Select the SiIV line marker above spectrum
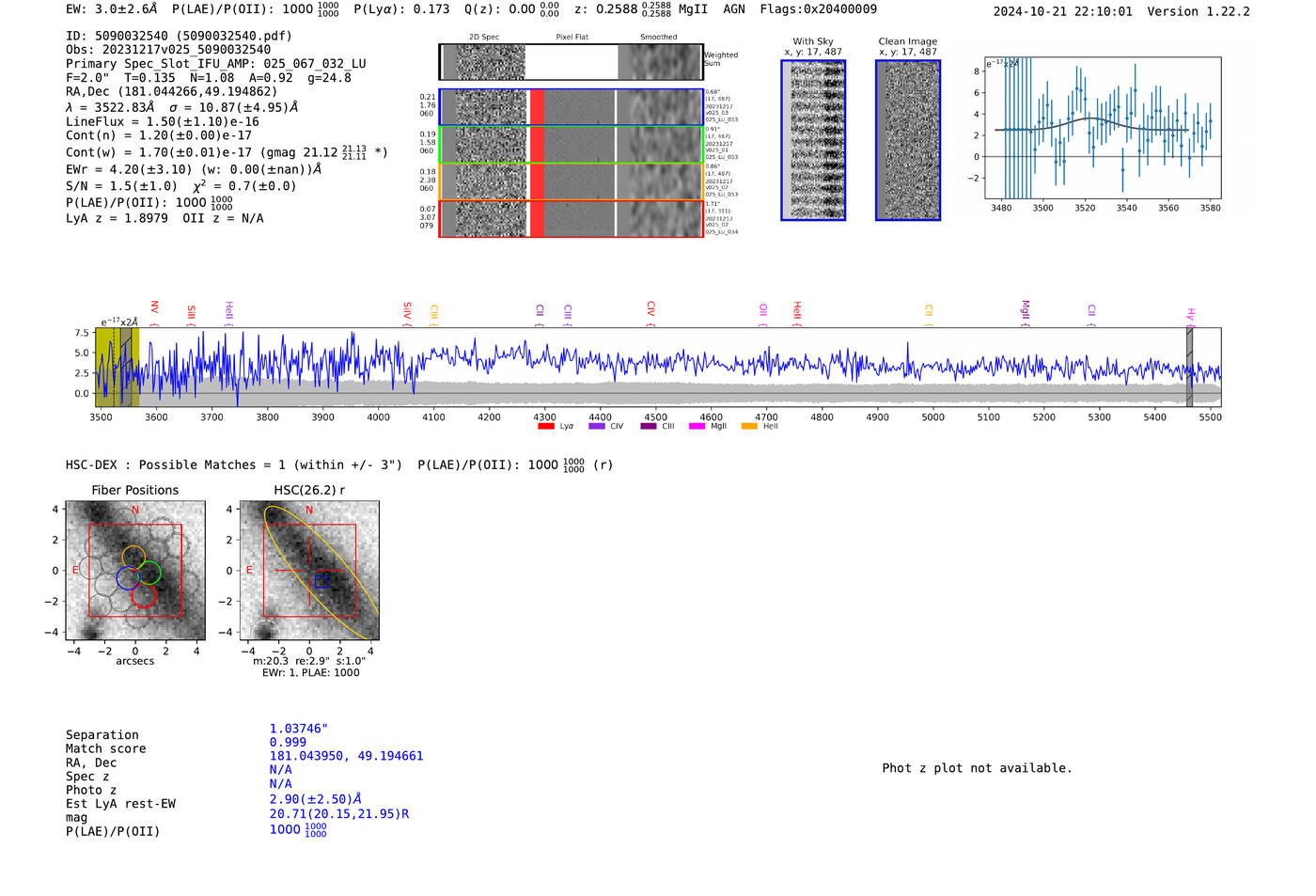The height and width of the screenshot is (896, 1316). coord(407,313)
